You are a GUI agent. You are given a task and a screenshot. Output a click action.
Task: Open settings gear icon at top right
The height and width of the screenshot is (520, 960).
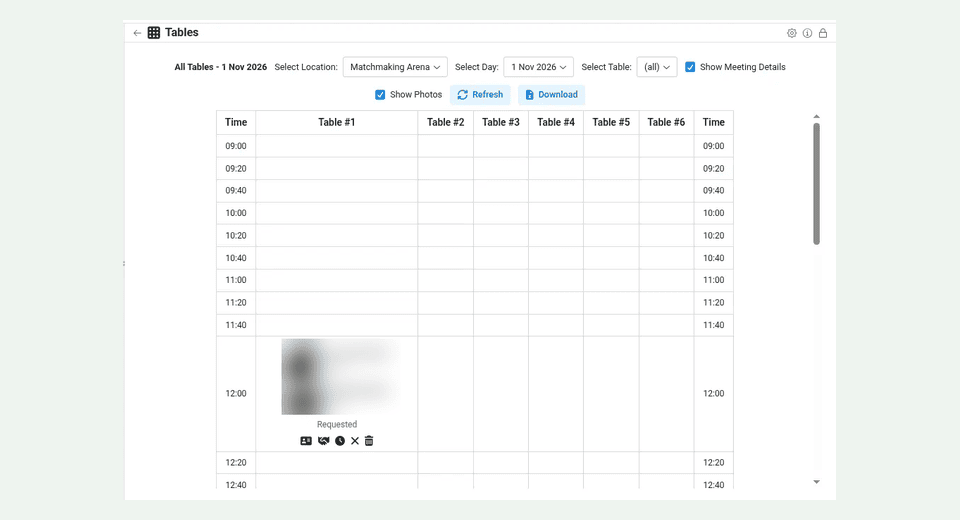[792, 33]
